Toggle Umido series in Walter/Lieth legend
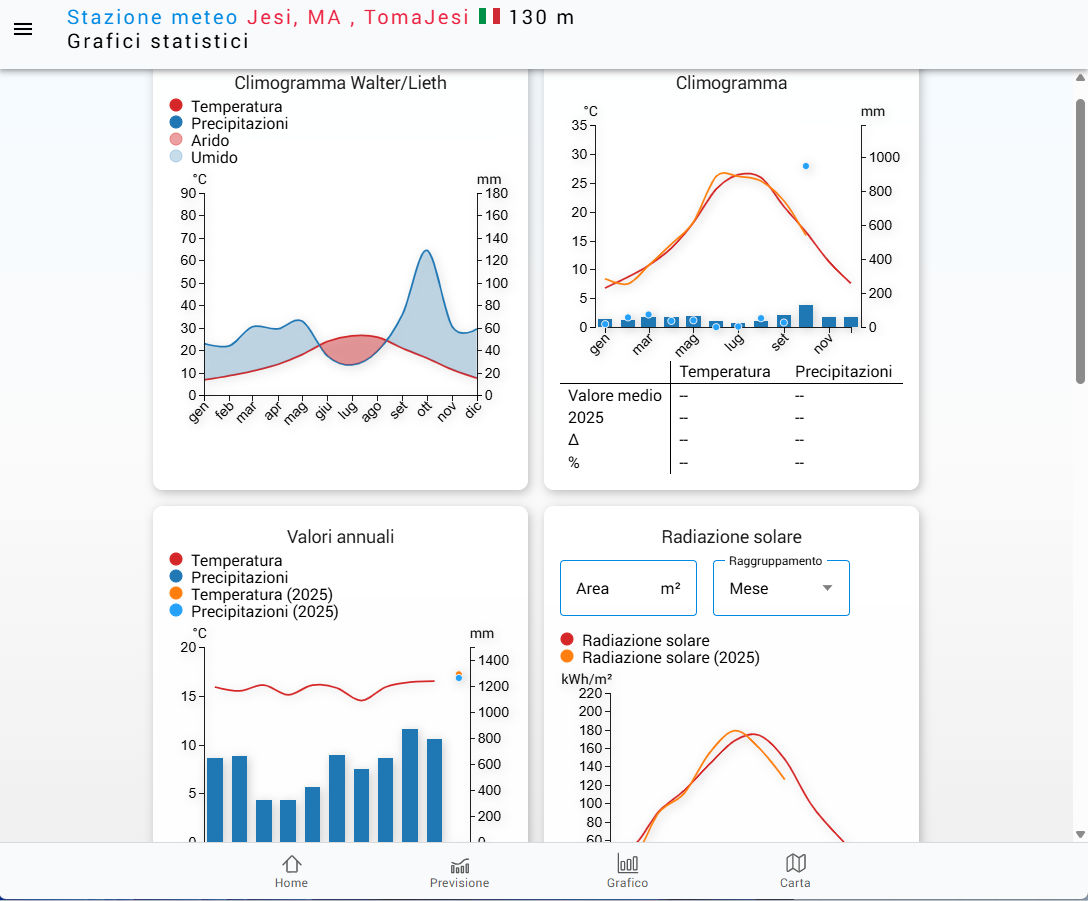The width and height of the screenshot is (1088, 901). pos(214,158)
